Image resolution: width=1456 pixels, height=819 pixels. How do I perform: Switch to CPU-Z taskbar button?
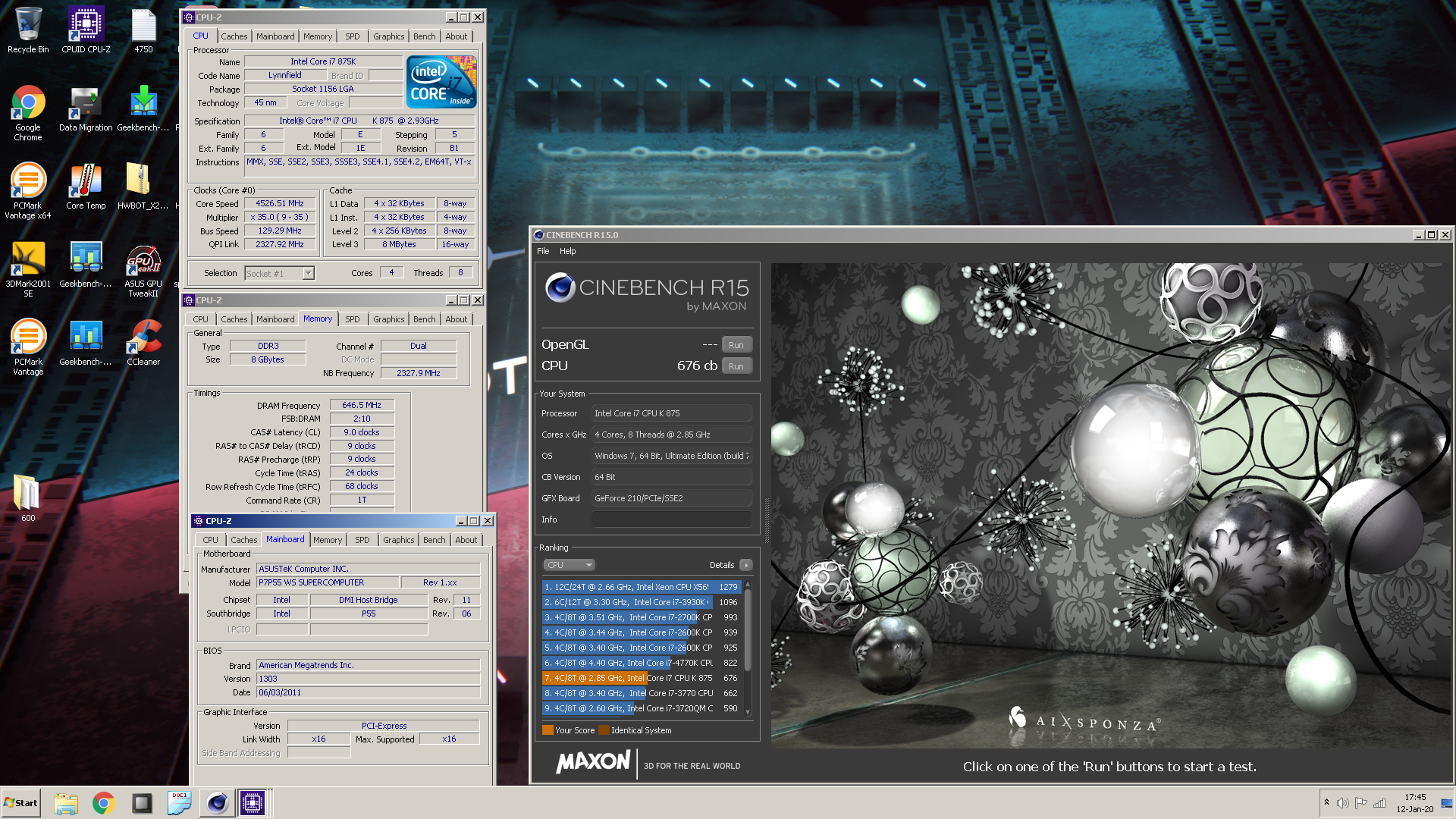(253, 803)
